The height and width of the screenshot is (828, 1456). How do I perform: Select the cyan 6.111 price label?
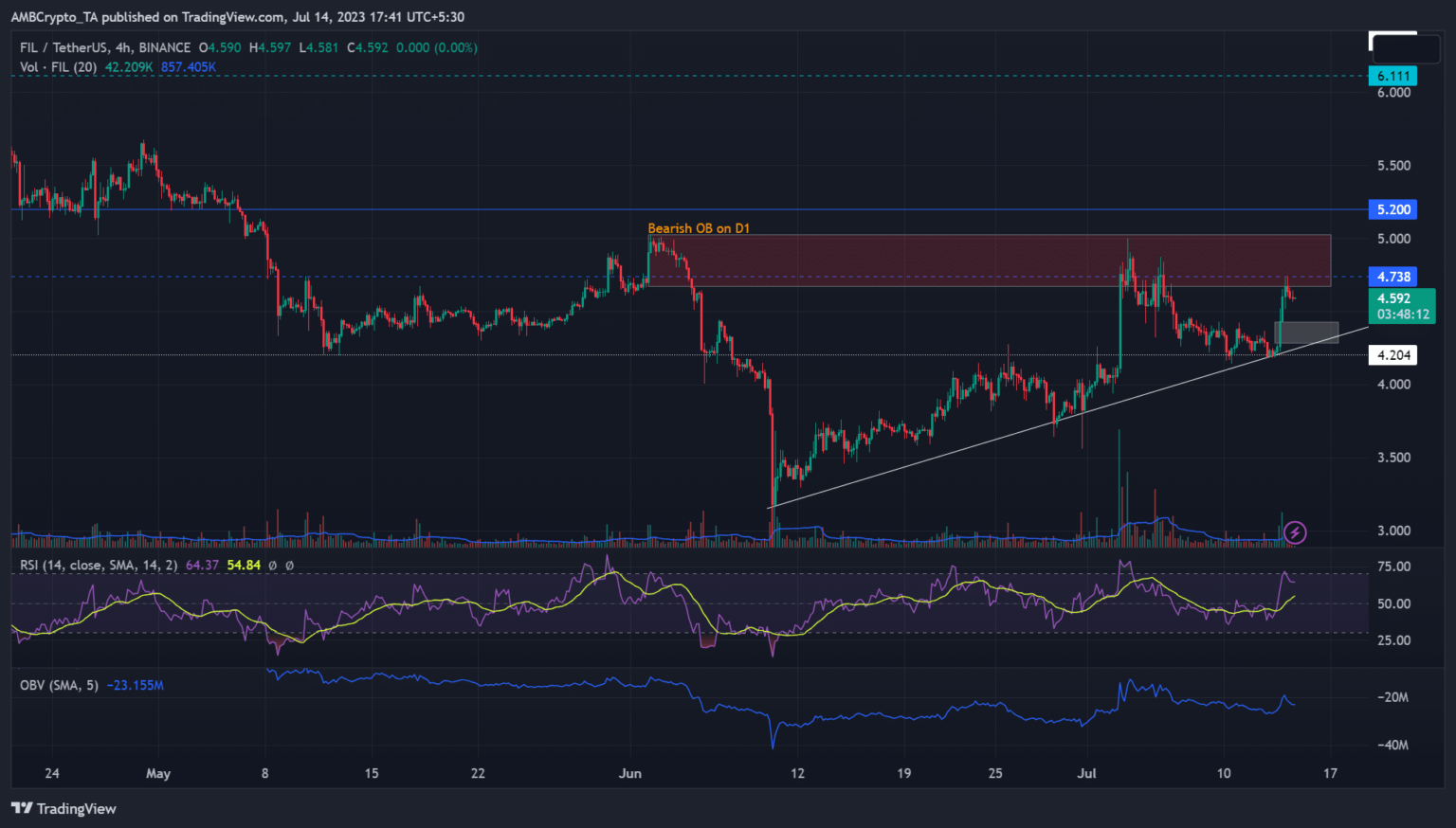pyautogui.click(x=1392, y=76)
